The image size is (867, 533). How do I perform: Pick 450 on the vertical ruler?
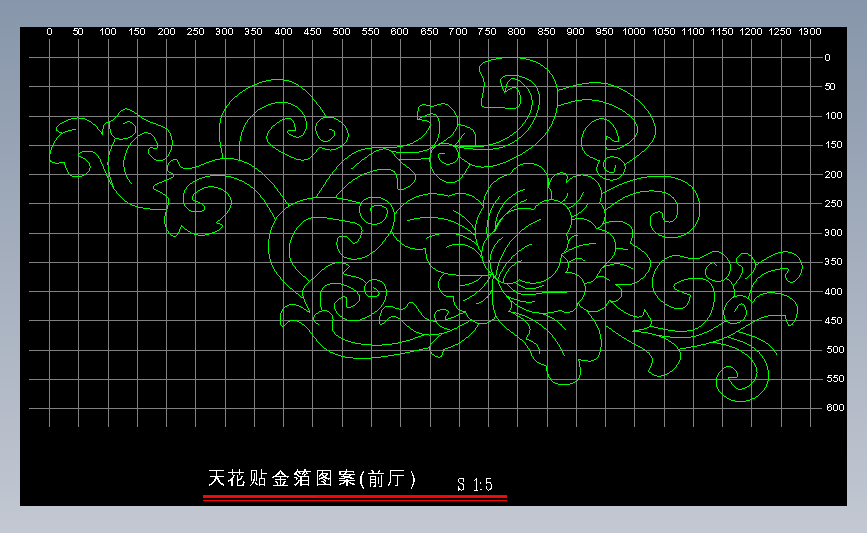point(833,321)
